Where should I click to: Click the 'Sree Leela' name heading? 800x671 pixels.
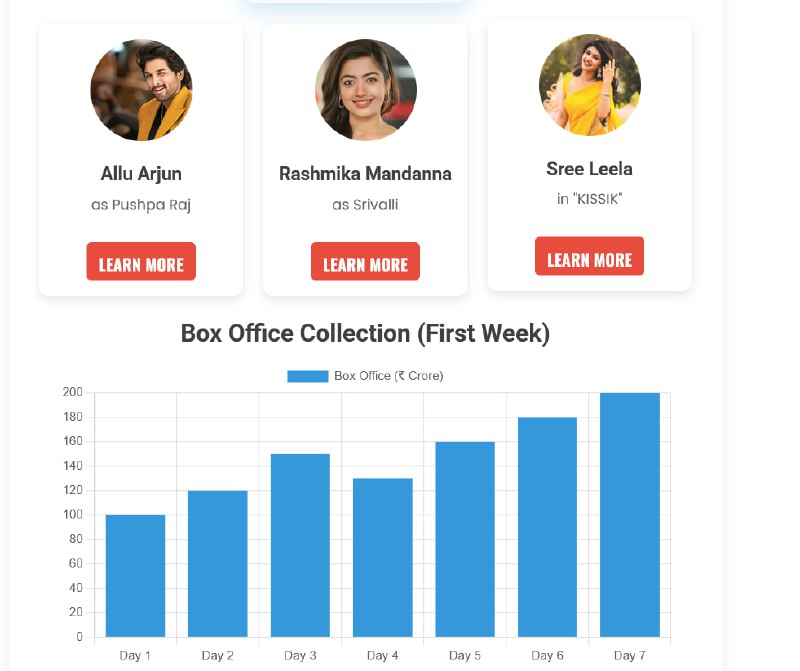click(x=589, y=169)
